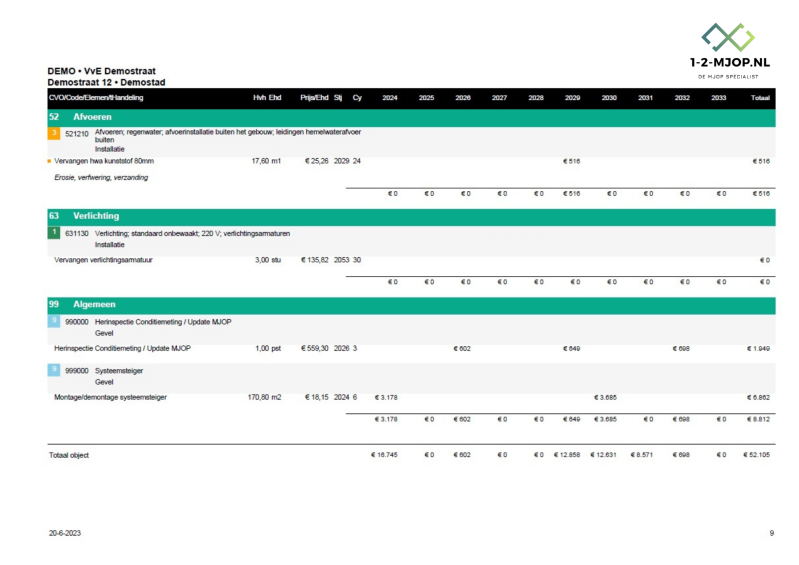Click the '€ 8.571' object total for 2031

click(642, 455)
